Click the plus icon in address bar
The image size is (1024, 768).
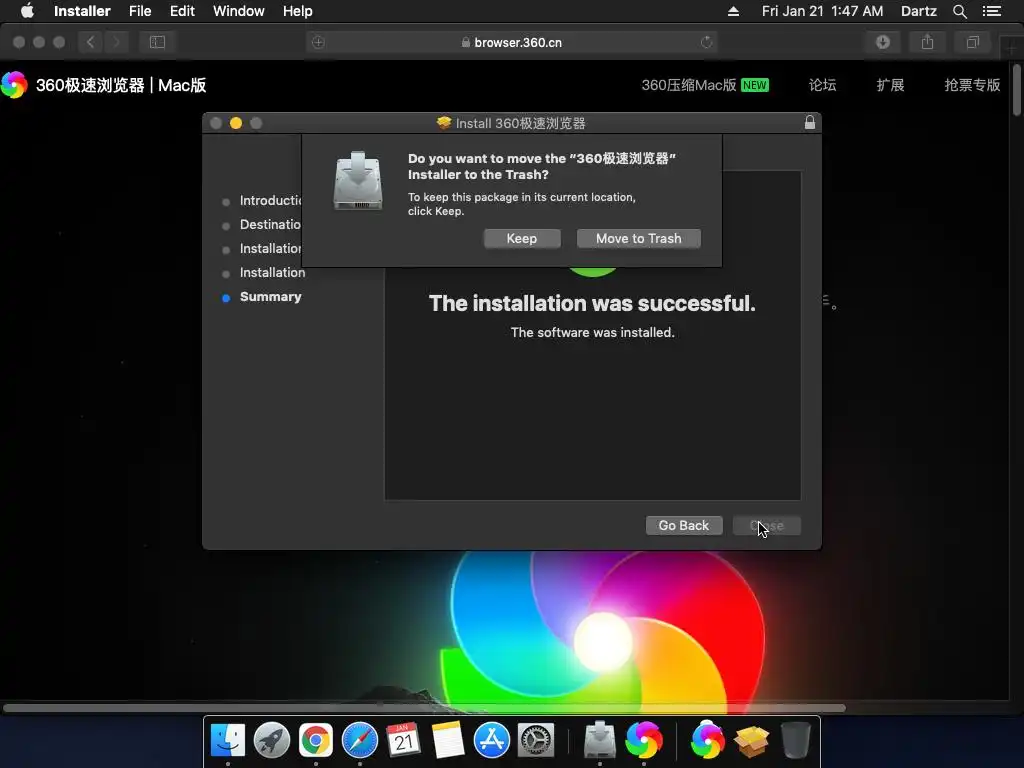coord(318,42)
